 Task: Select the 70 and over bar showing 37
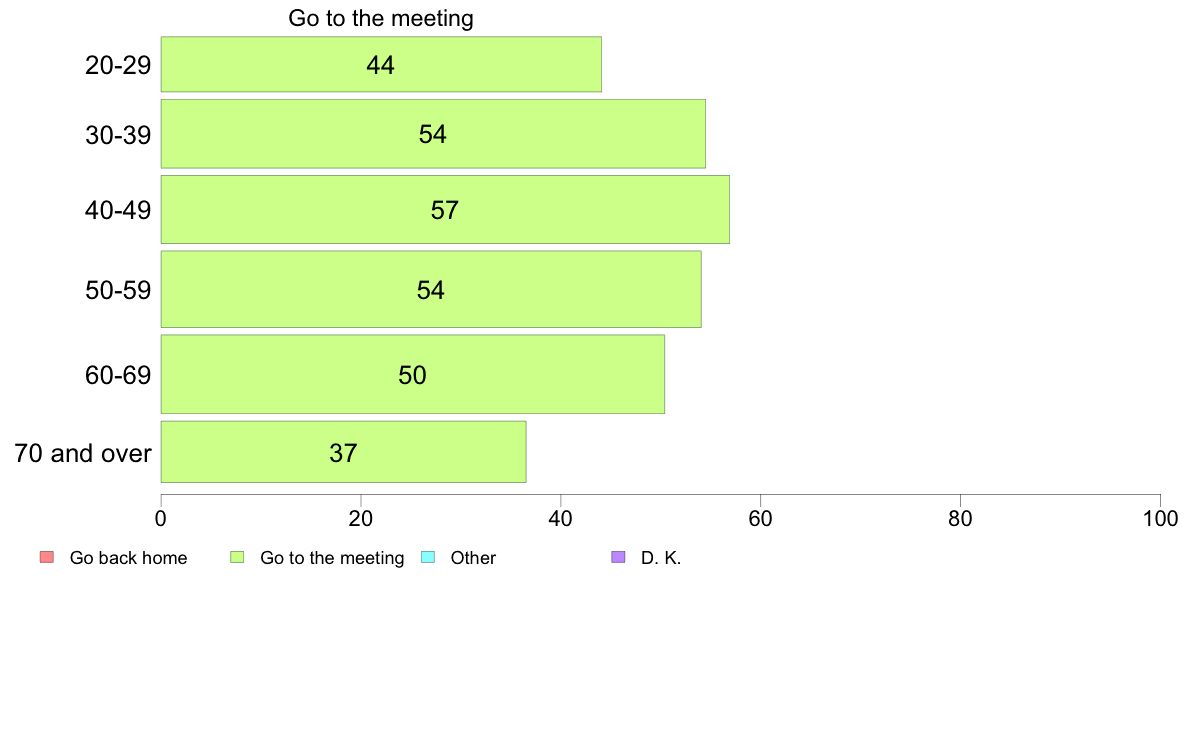[343, 452]
